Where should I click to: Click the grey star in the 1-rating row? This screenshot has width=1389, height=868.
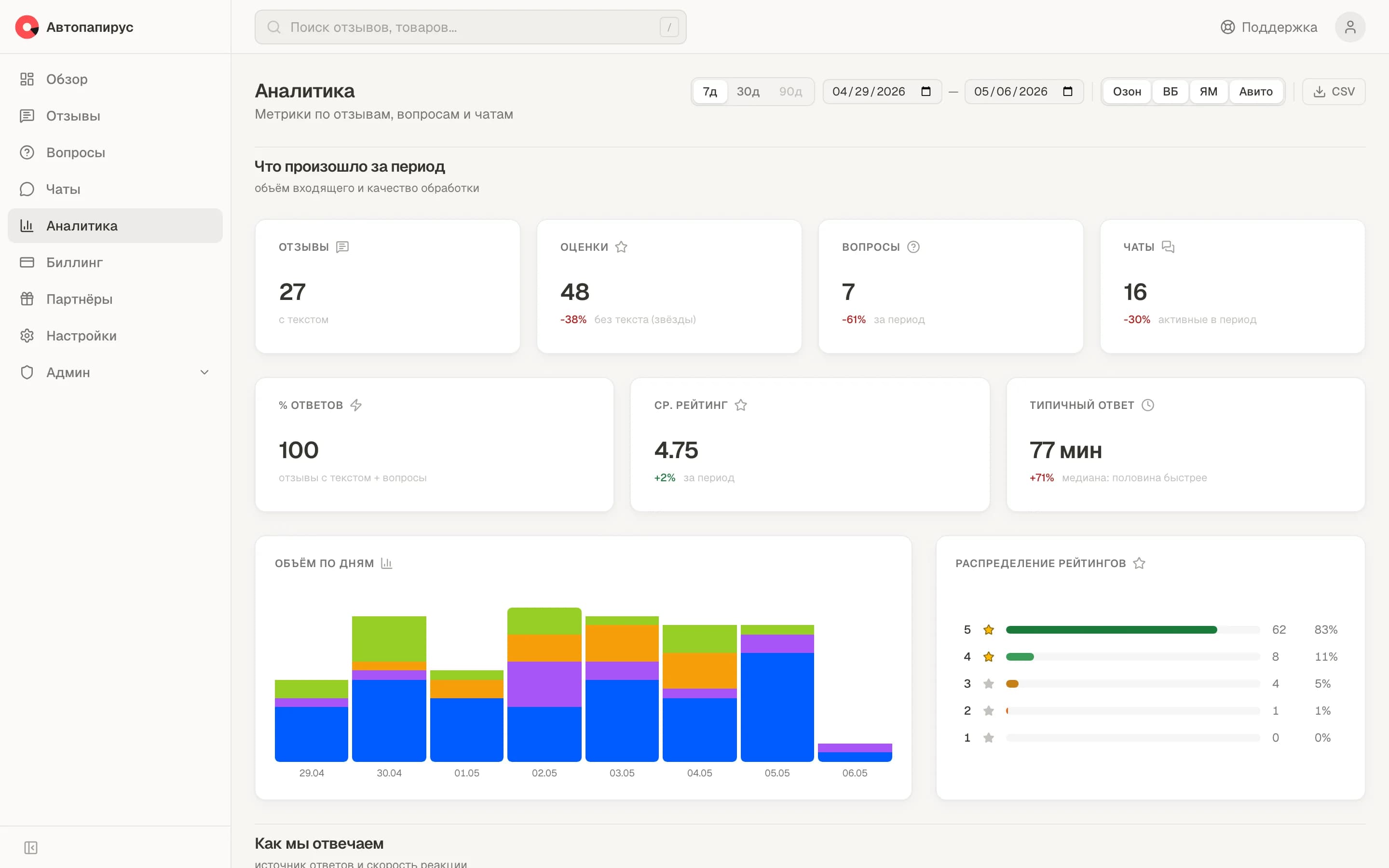pyautogui.click(x=988, y=738)
